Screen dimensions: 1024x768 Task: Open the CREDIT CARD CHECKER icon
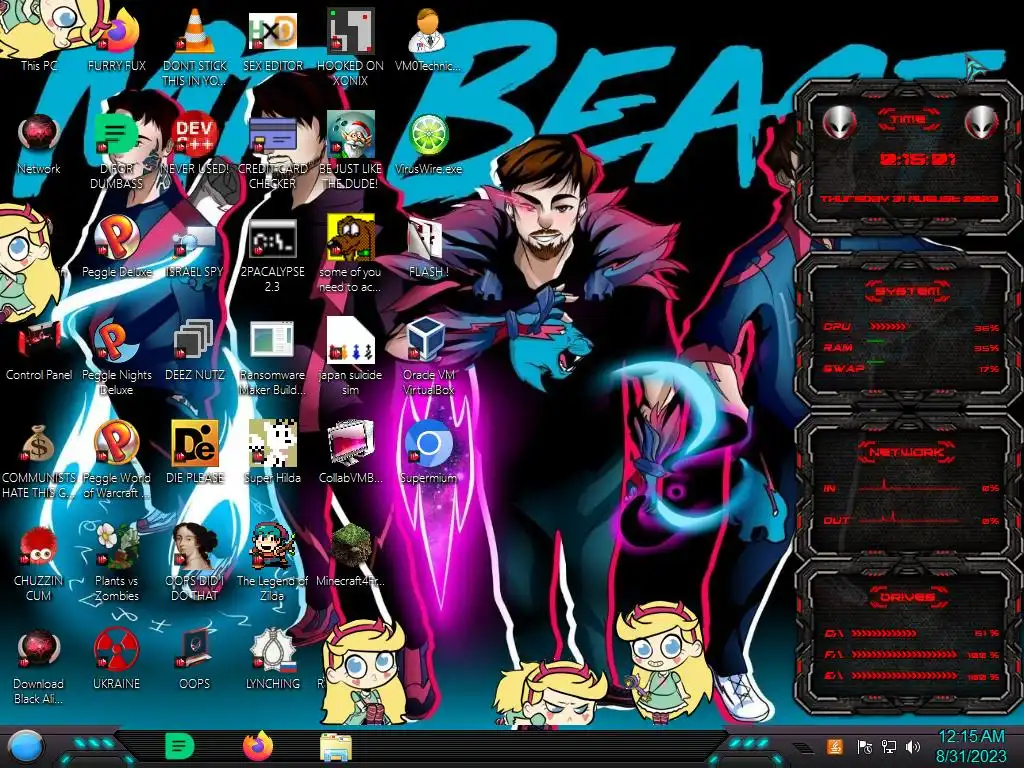(272, 150)
